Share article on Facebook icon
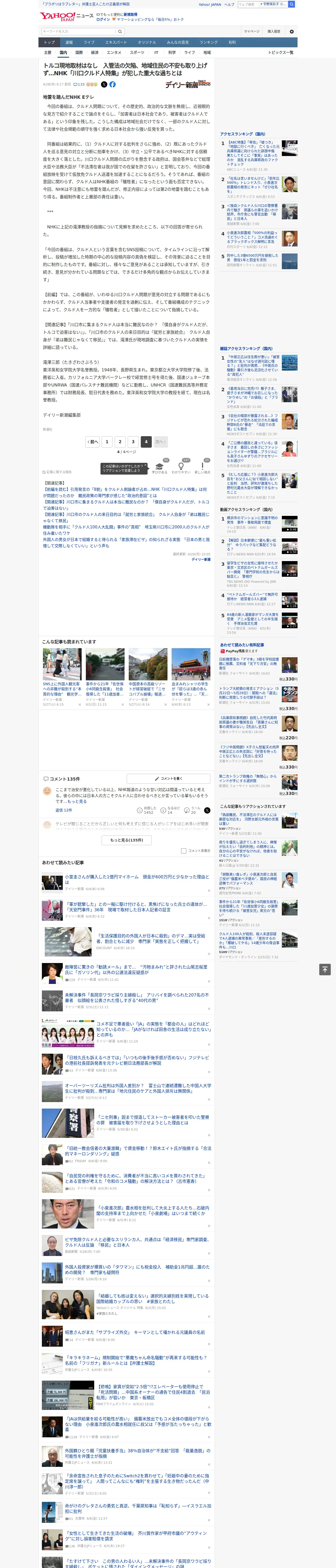 [113, 85]
